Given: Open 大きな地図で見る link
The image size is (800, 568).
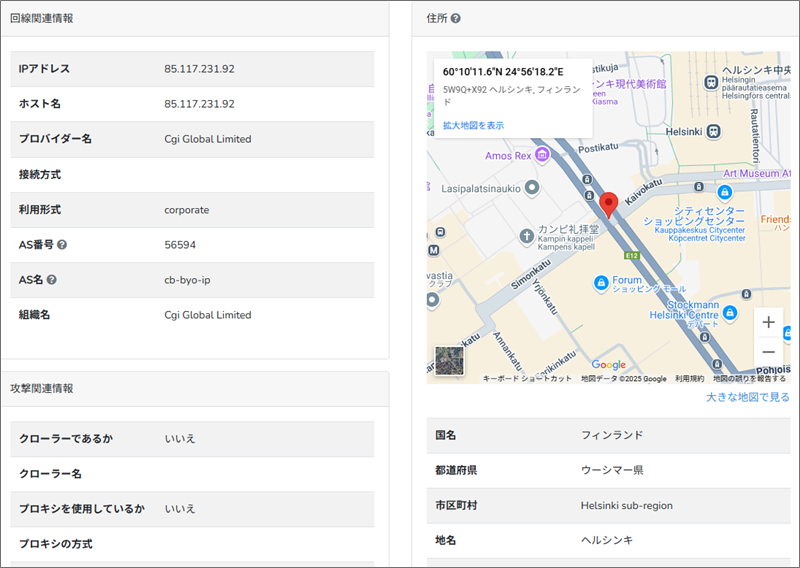Looking at the screenshot, I should pos(747,397).
